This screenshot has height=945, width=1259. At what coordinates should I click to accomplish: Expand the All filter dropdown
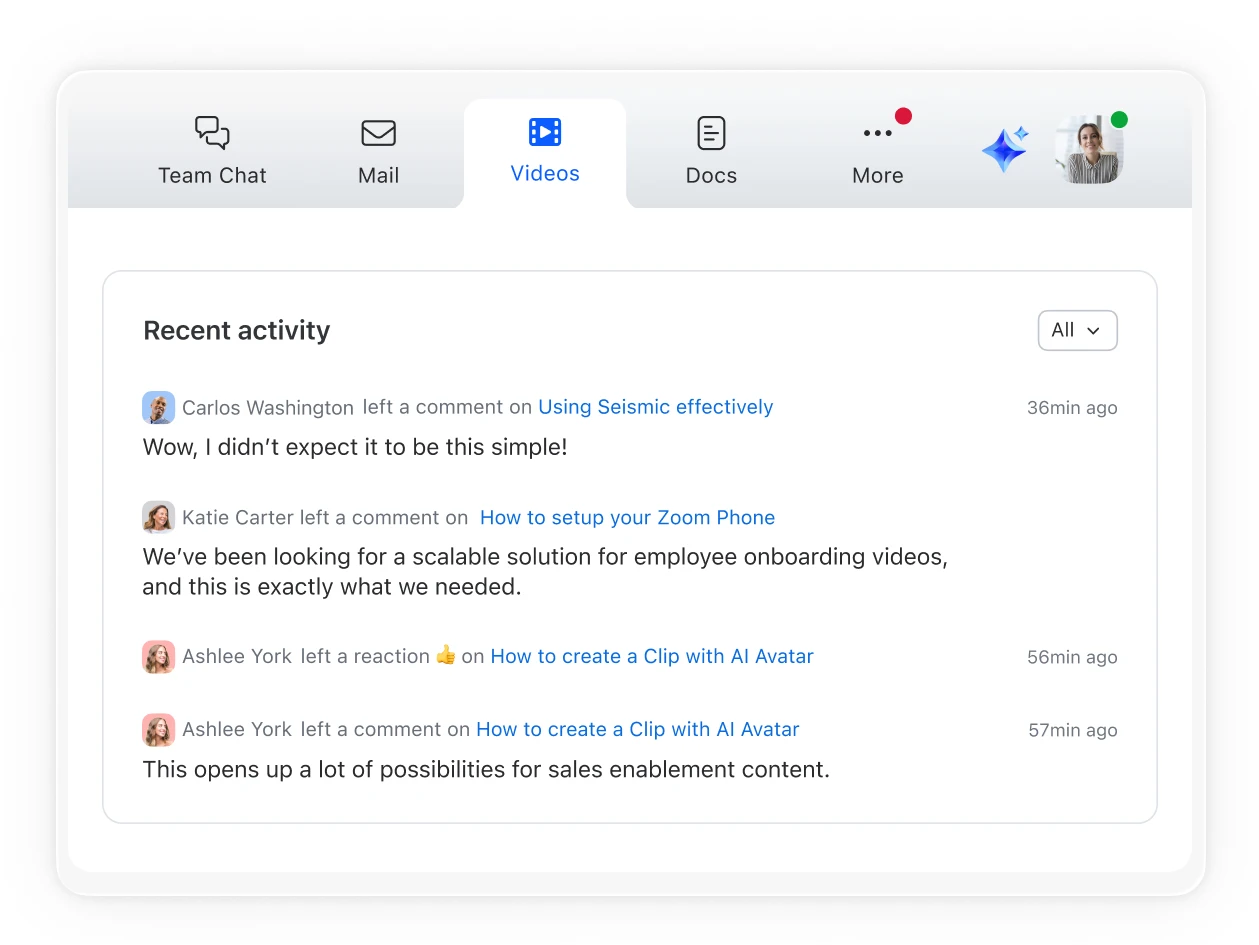pyautogui.click(x=1077, y=330)
